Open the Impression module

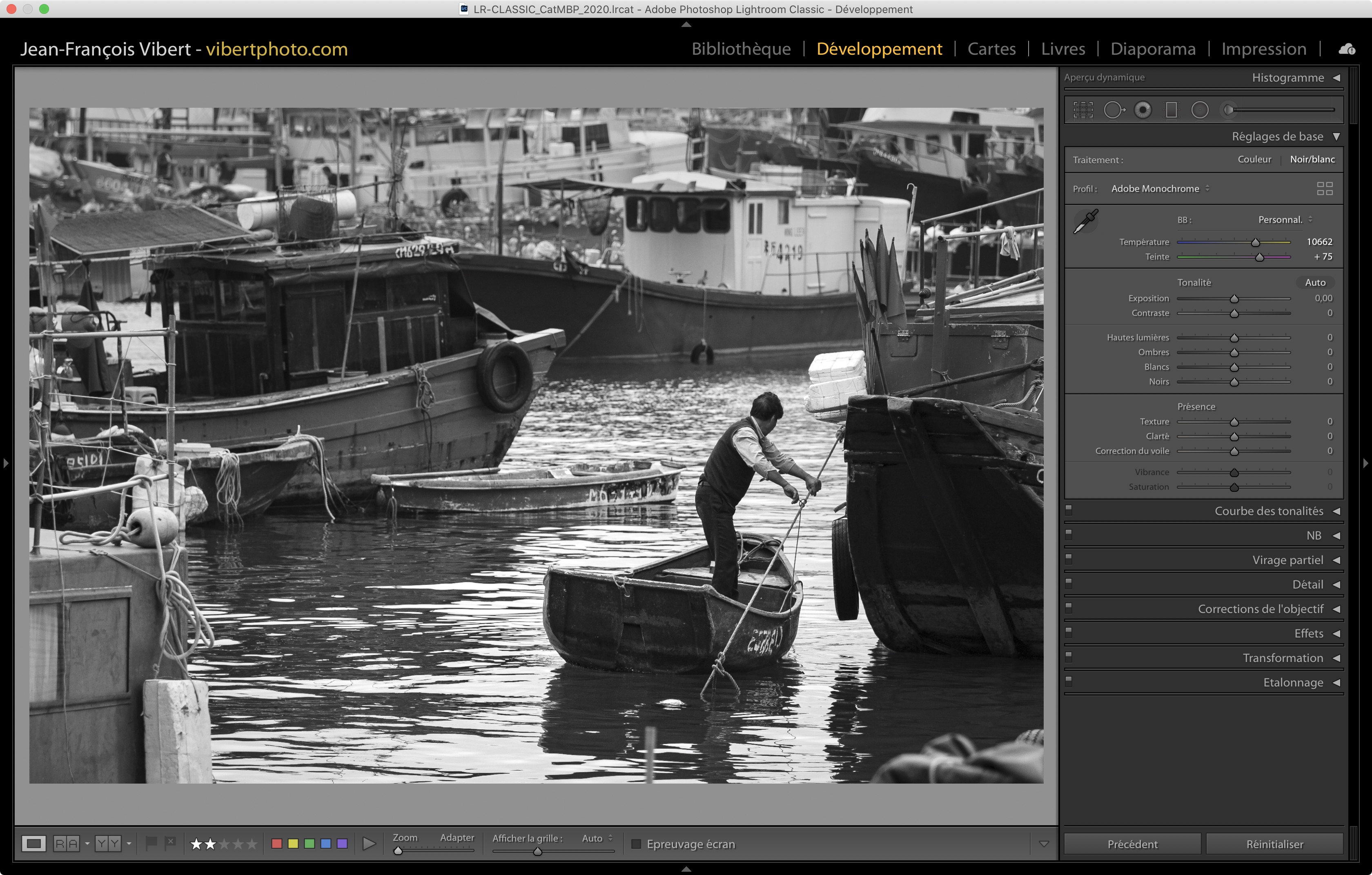tap(1263, 49)
